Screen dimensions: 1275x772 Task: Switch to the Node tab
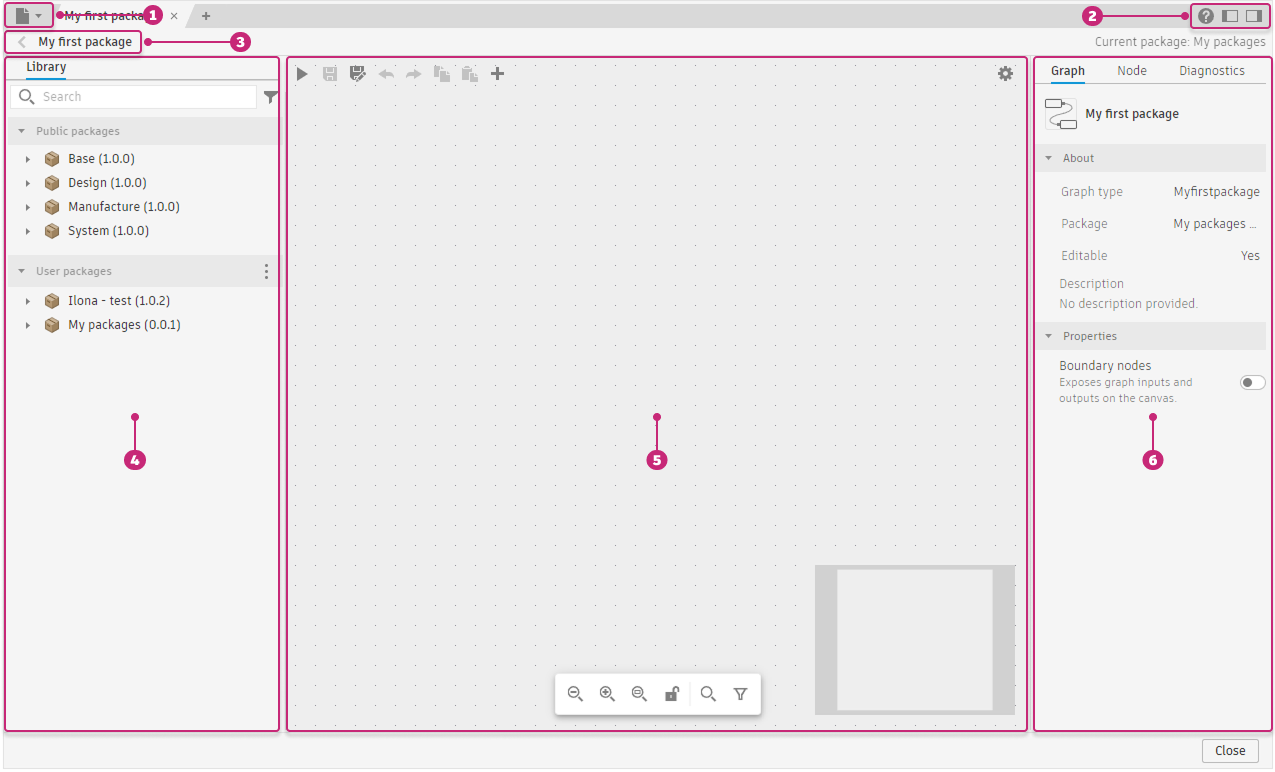click(x=1132, y=71)
